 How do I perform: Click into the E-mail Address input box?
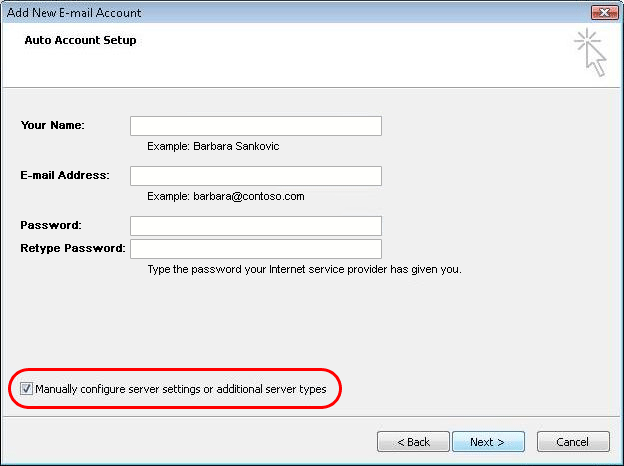pos(255,176)
